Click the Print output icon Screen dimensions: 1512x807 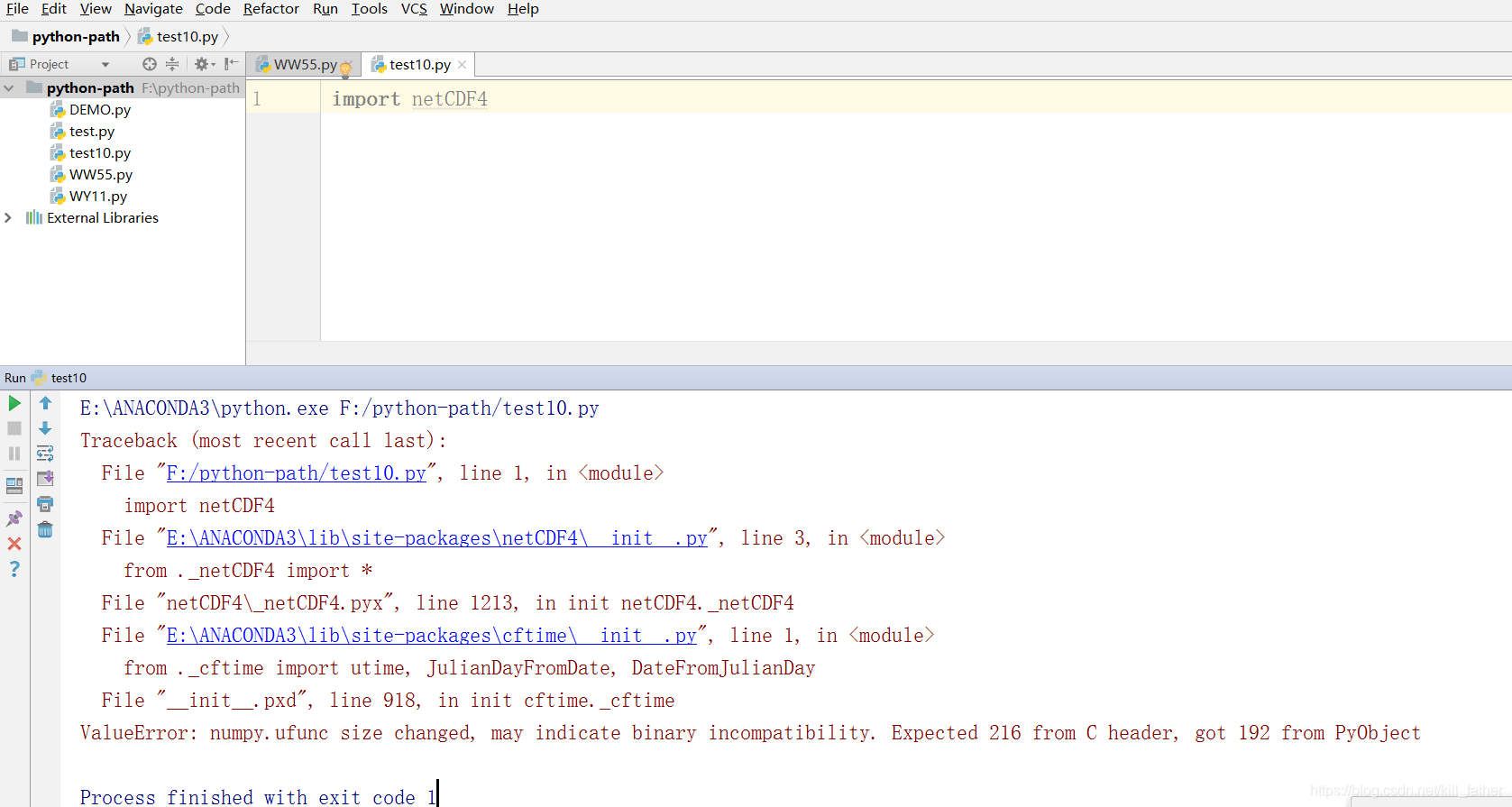click(x=45, y=504)
